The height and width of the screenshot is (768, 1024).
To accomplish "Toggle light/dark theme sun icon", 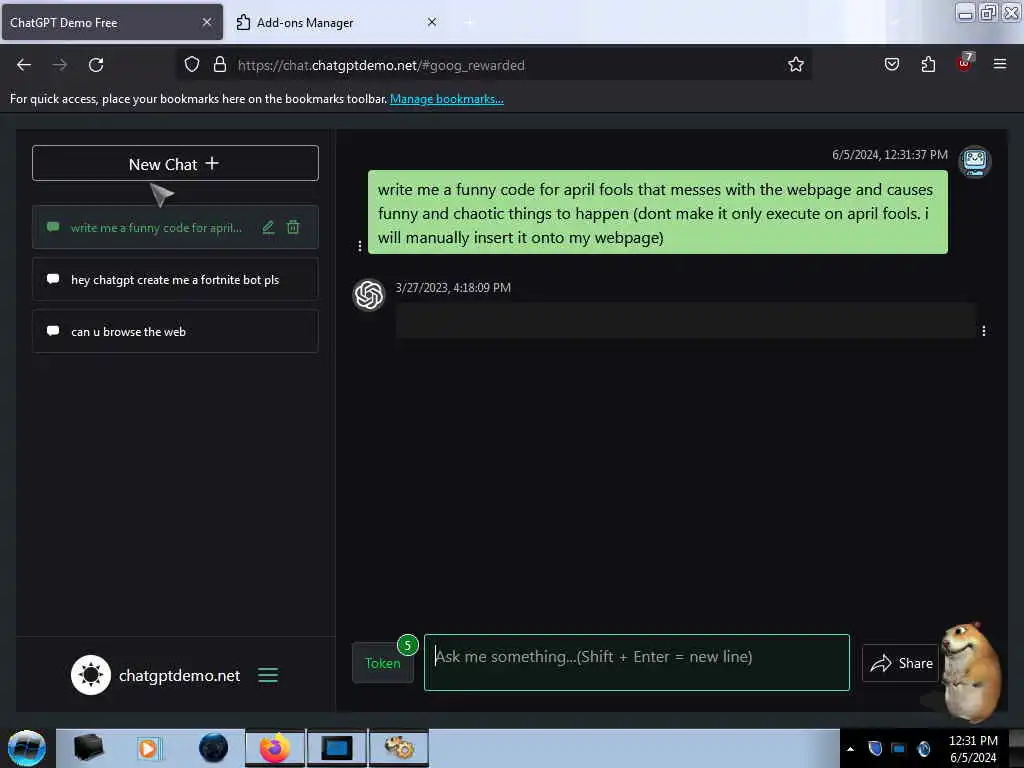I will [x=91, y=675].
